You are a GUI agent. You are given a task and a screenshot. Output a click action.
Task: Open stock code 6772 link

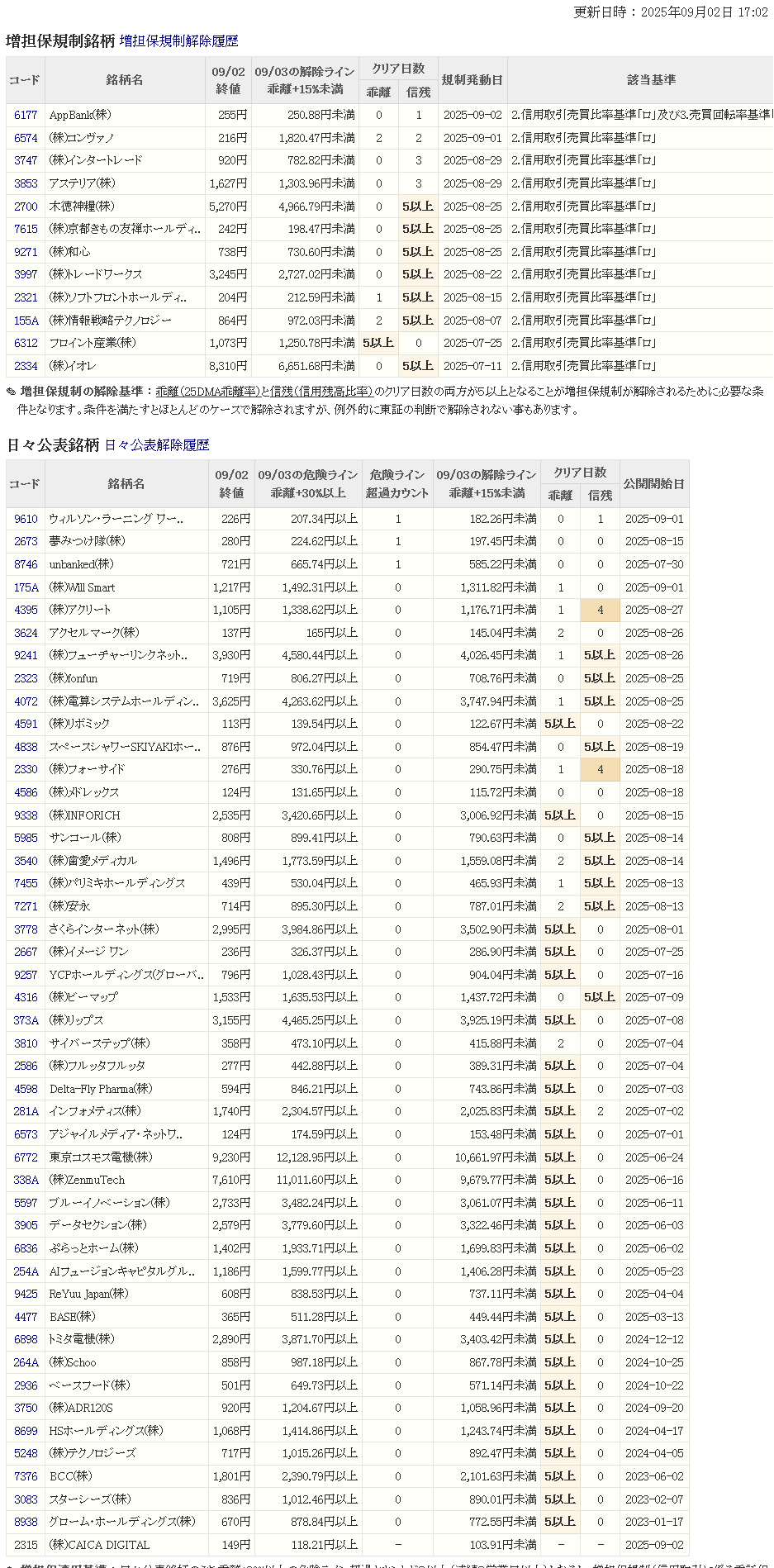click(x=26, y=1157)
